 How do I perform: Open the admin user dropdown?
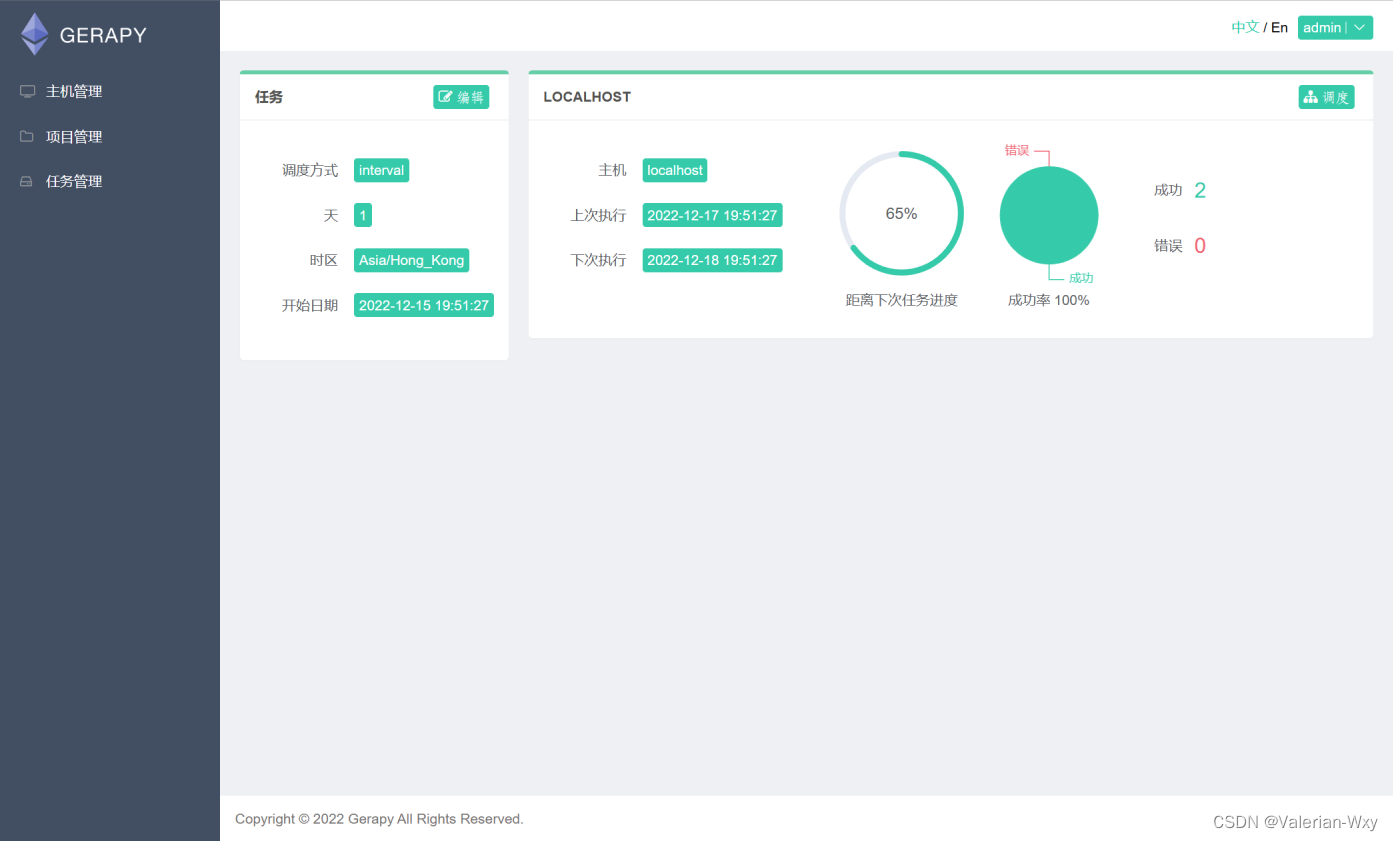1335,28
